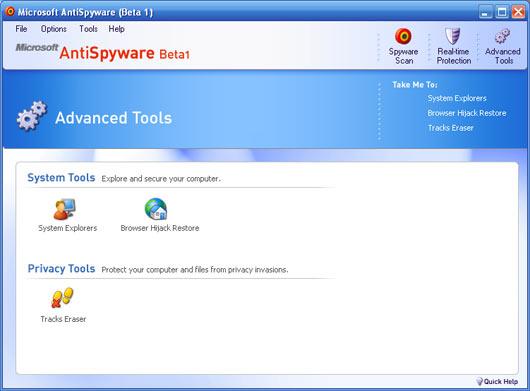530x391 pixels.
Task: Open the Help menu
Action: (116, 29)
